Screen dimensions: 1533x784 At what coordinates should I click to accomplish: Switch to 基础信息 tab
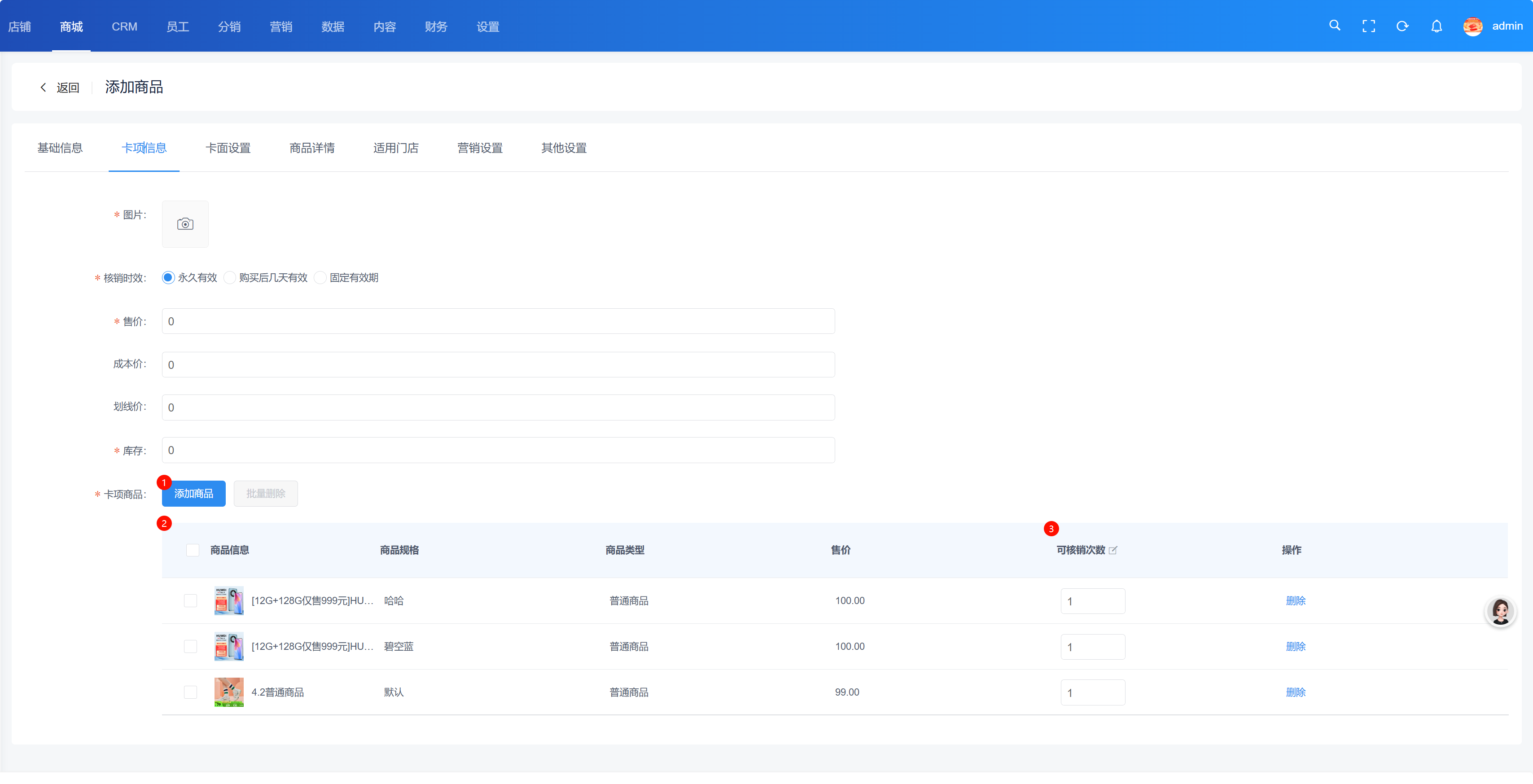click(x=60, y=148)
